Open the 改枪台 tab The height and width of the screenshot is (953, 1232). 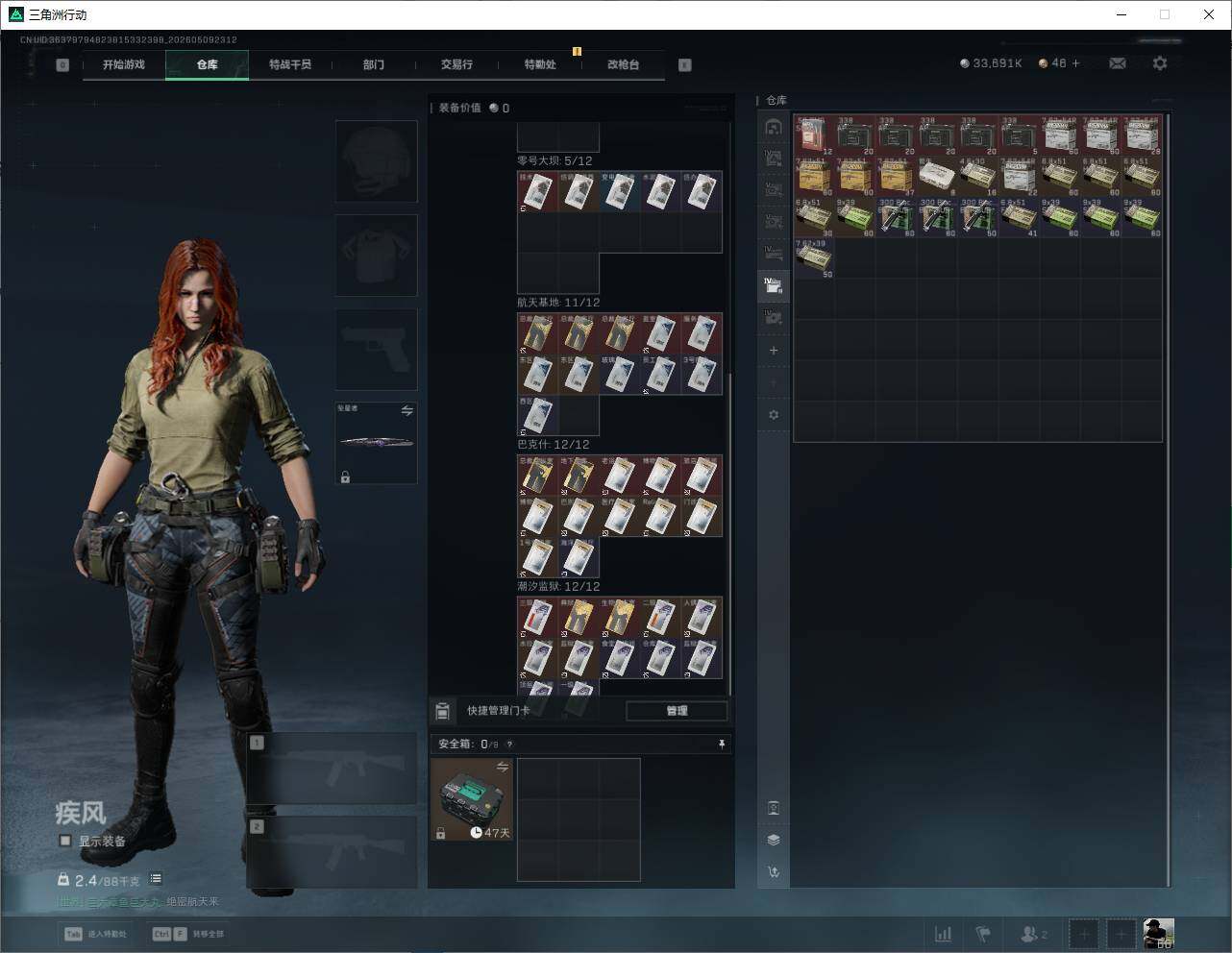coord(623,64)
